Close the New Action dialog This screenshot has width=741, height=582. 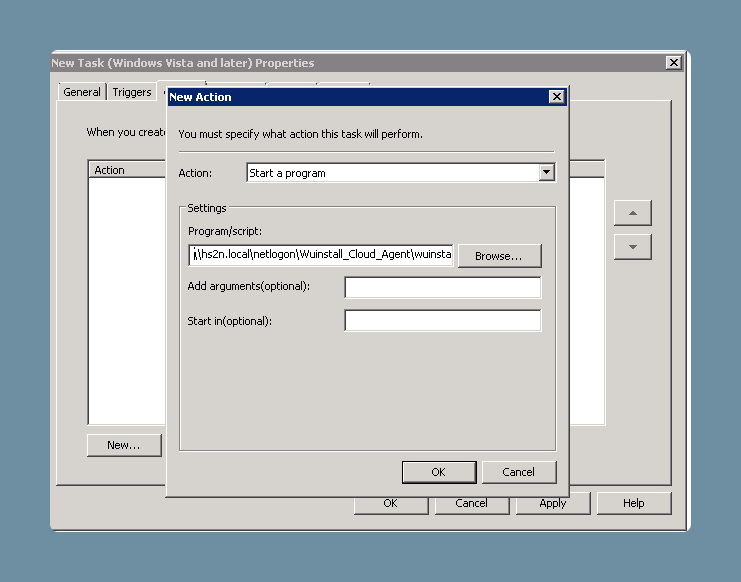pos(557,97)
